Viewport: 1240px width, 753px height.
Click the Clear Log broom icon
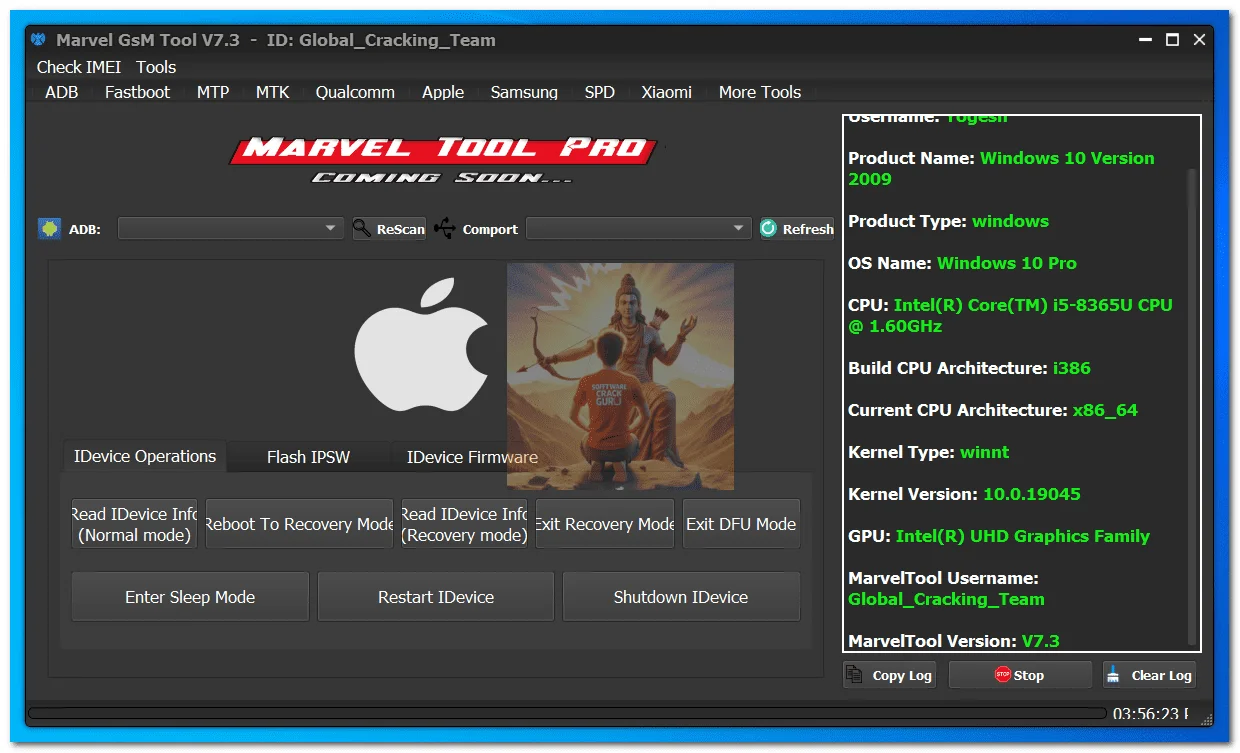pyautogui.click(x=1114, y=675)
